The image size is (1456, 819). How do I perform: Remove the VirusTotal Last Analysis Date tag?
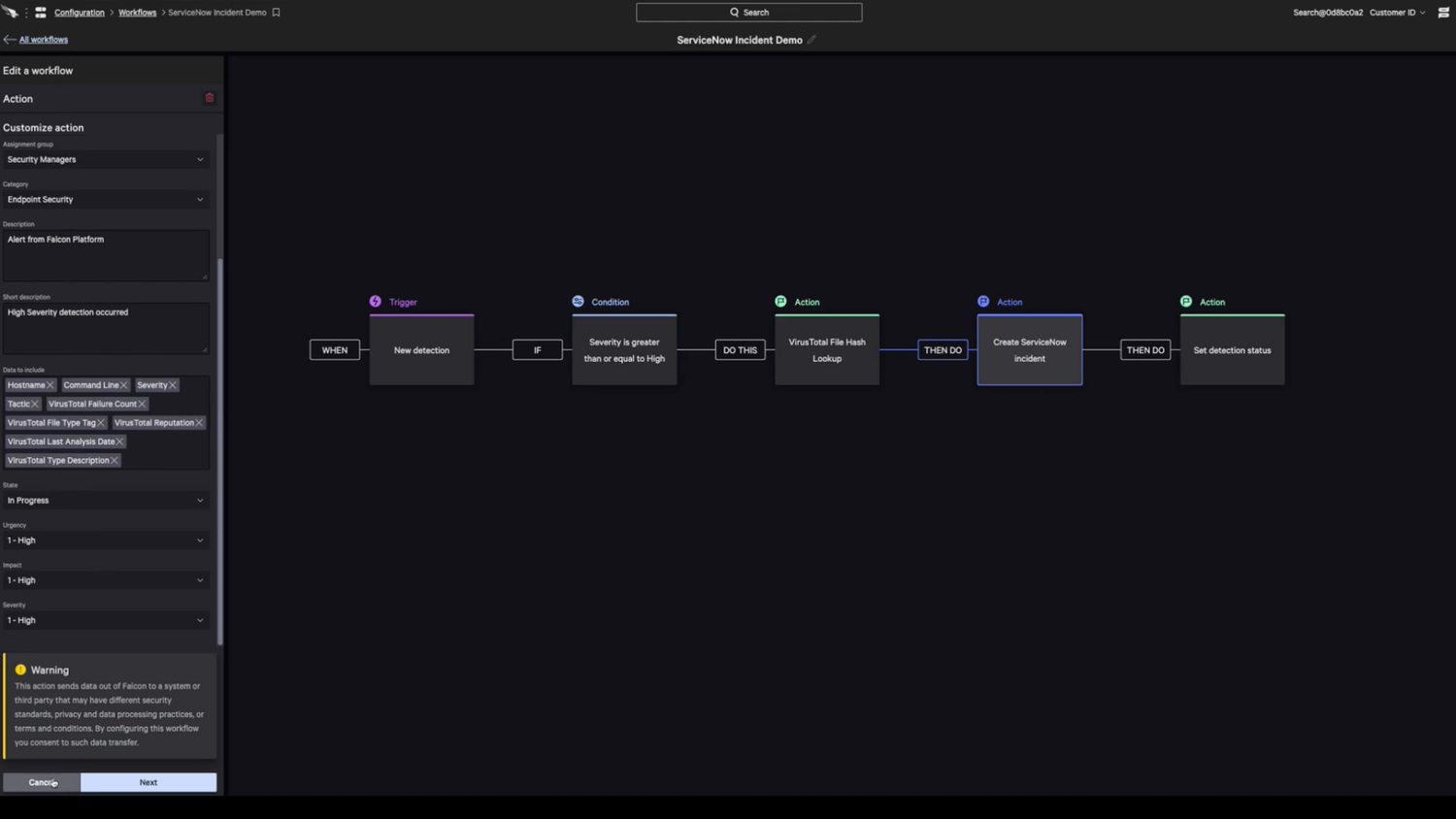tap(119, 442)
